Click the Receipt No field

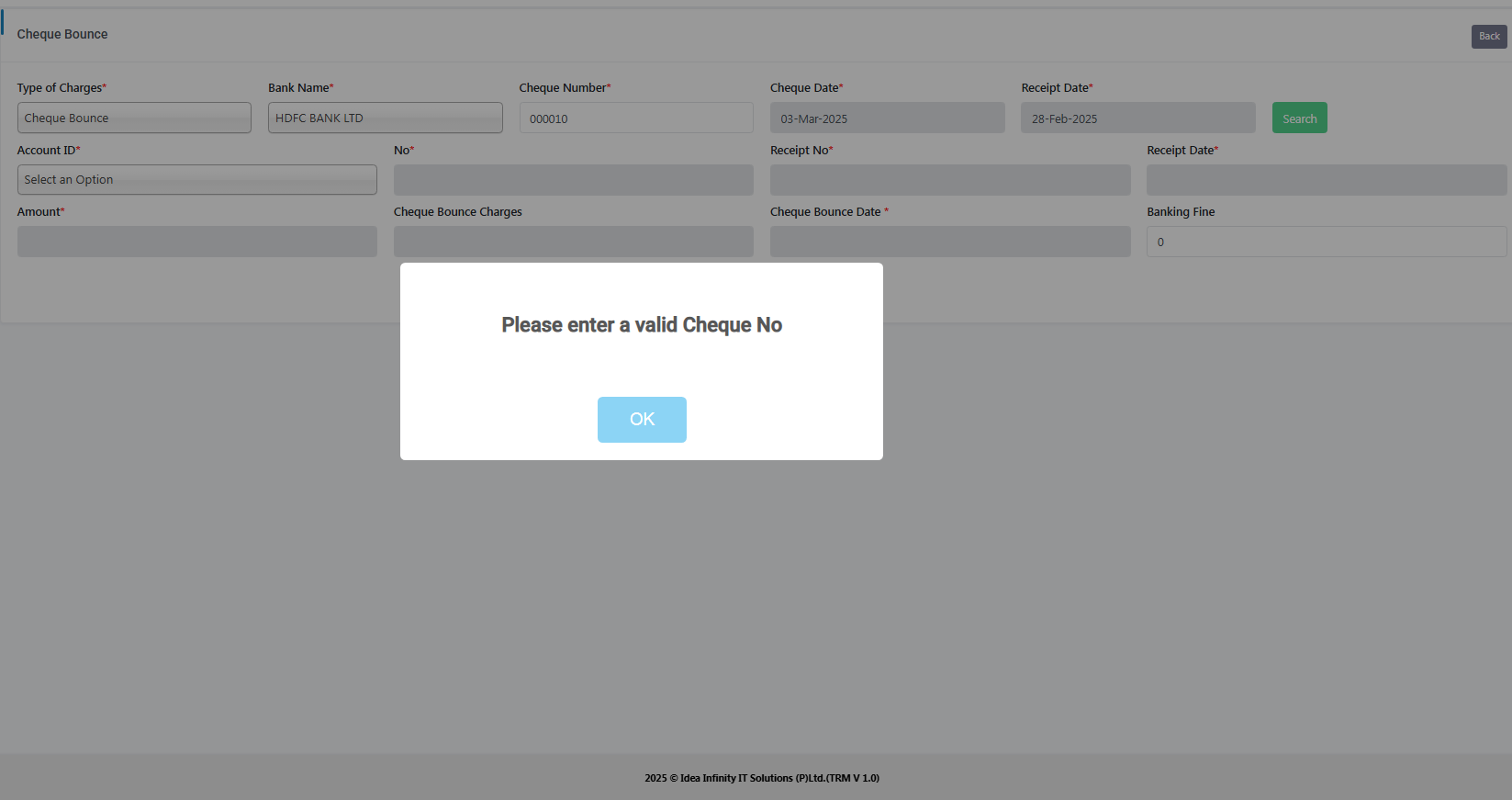click(950, 180)
